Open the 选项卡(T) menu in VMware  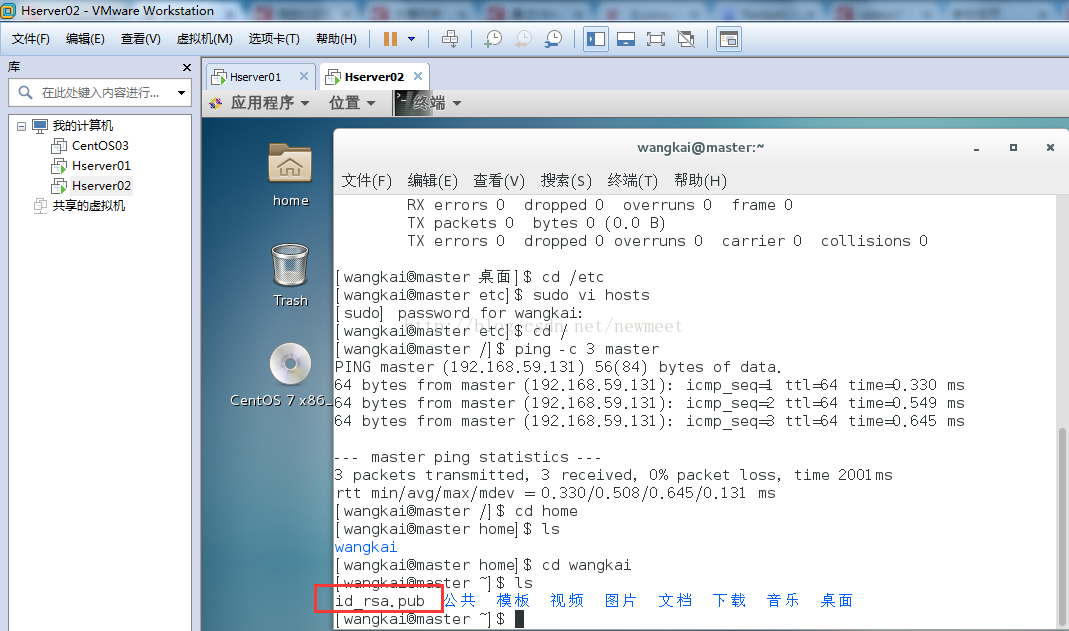click(x=274, y=39)
